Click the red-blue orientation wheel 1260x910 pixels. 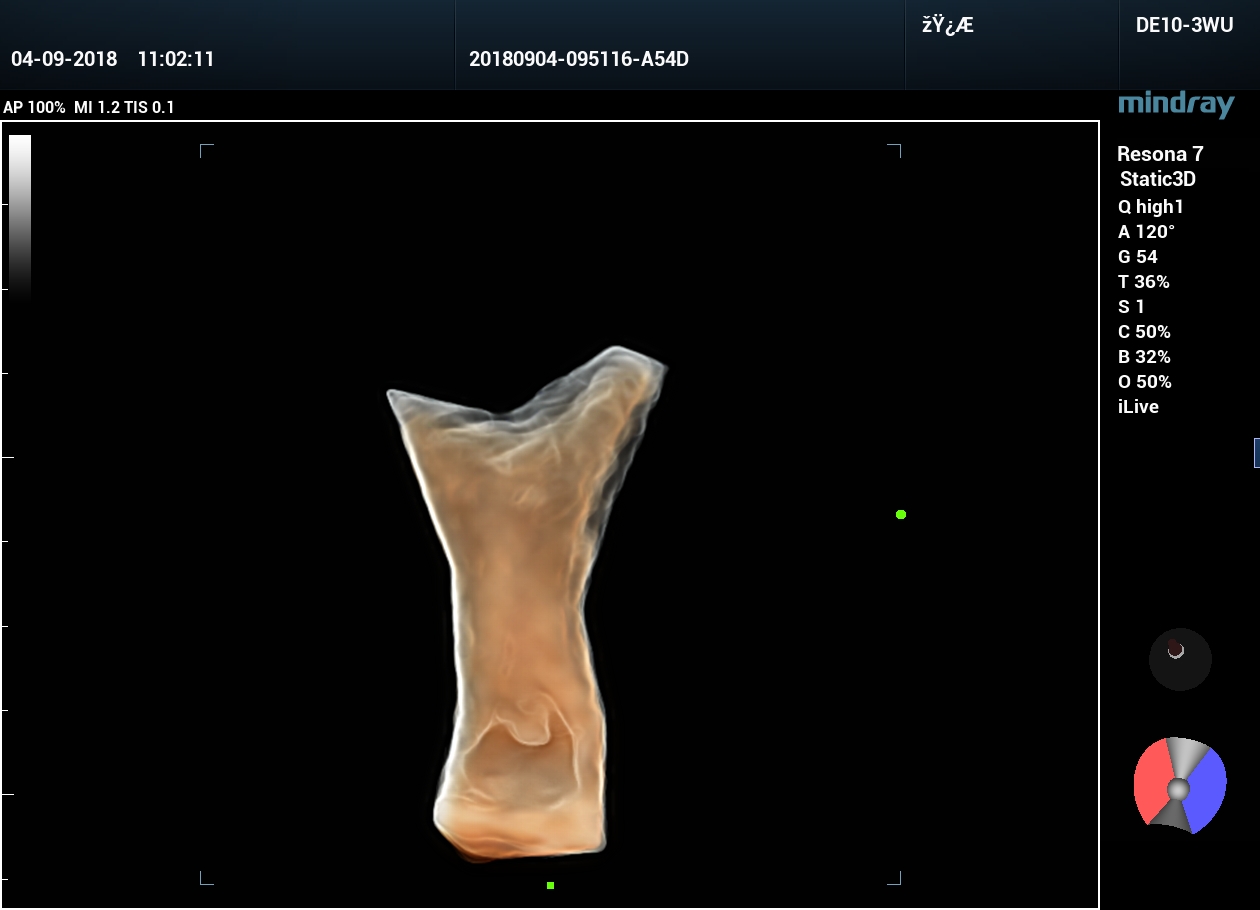[1180, 787]
